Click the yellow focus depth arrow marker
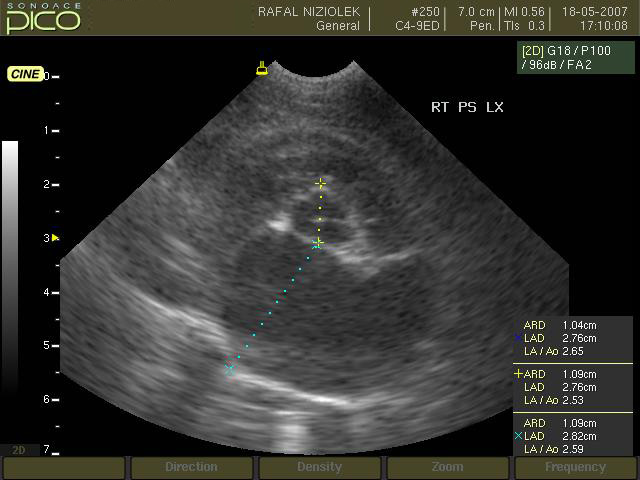Screen dimensions: 640x480 point(56,238)
